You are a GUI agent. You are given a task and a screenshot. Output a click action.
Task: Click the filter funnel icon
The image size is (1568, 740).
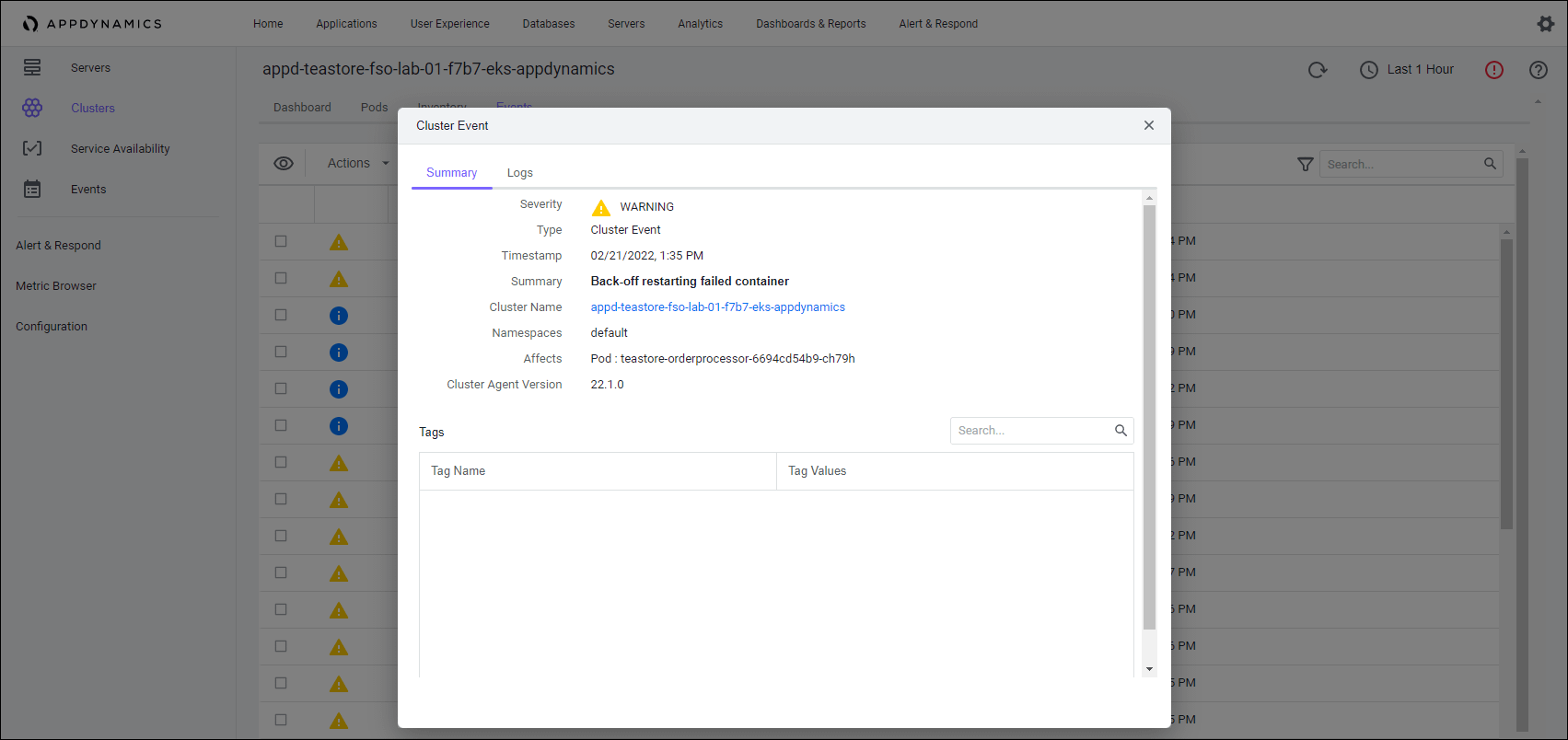point(1305,164)
